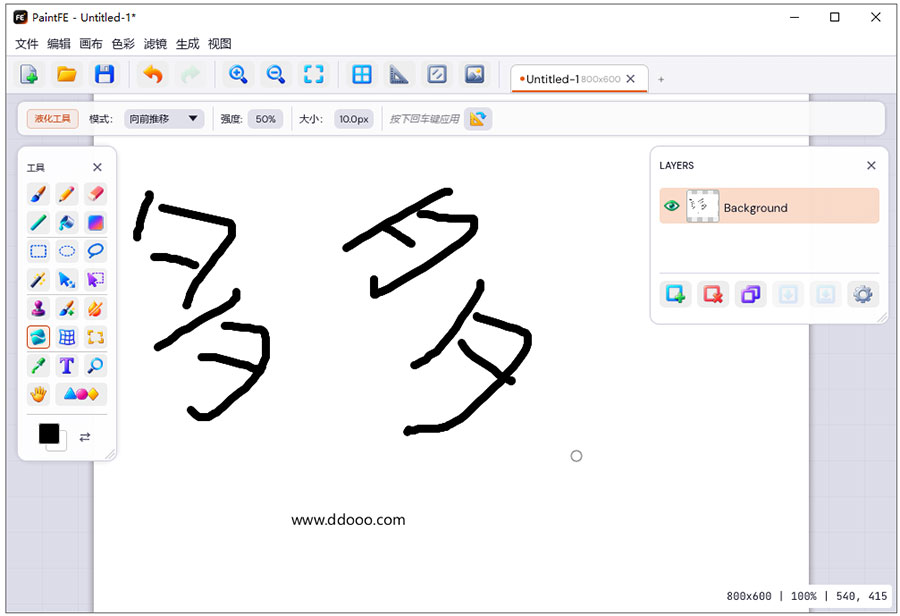Select the crossed-out flame tool
The image size is (900, 616).
(x=95, y=308)
